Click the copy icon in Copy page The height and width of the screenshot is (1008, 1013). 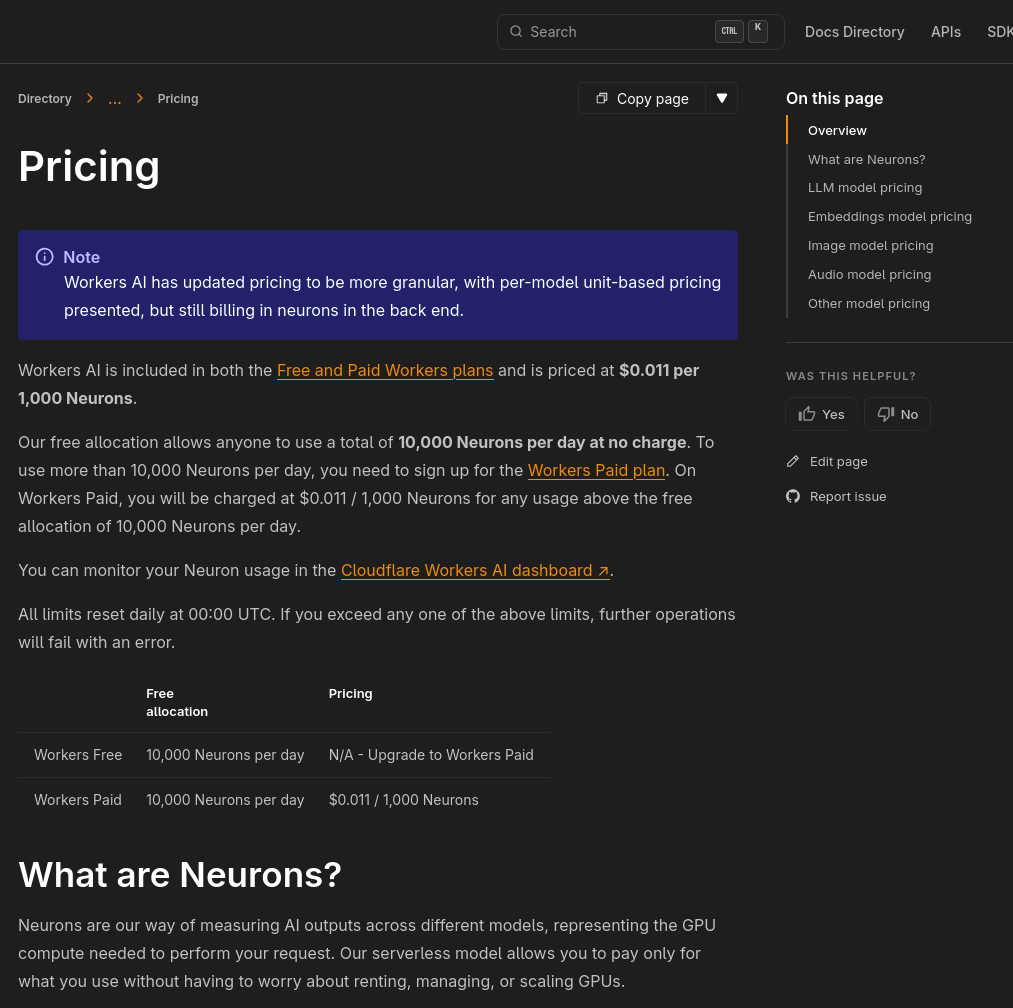click(x=601, y=98)
